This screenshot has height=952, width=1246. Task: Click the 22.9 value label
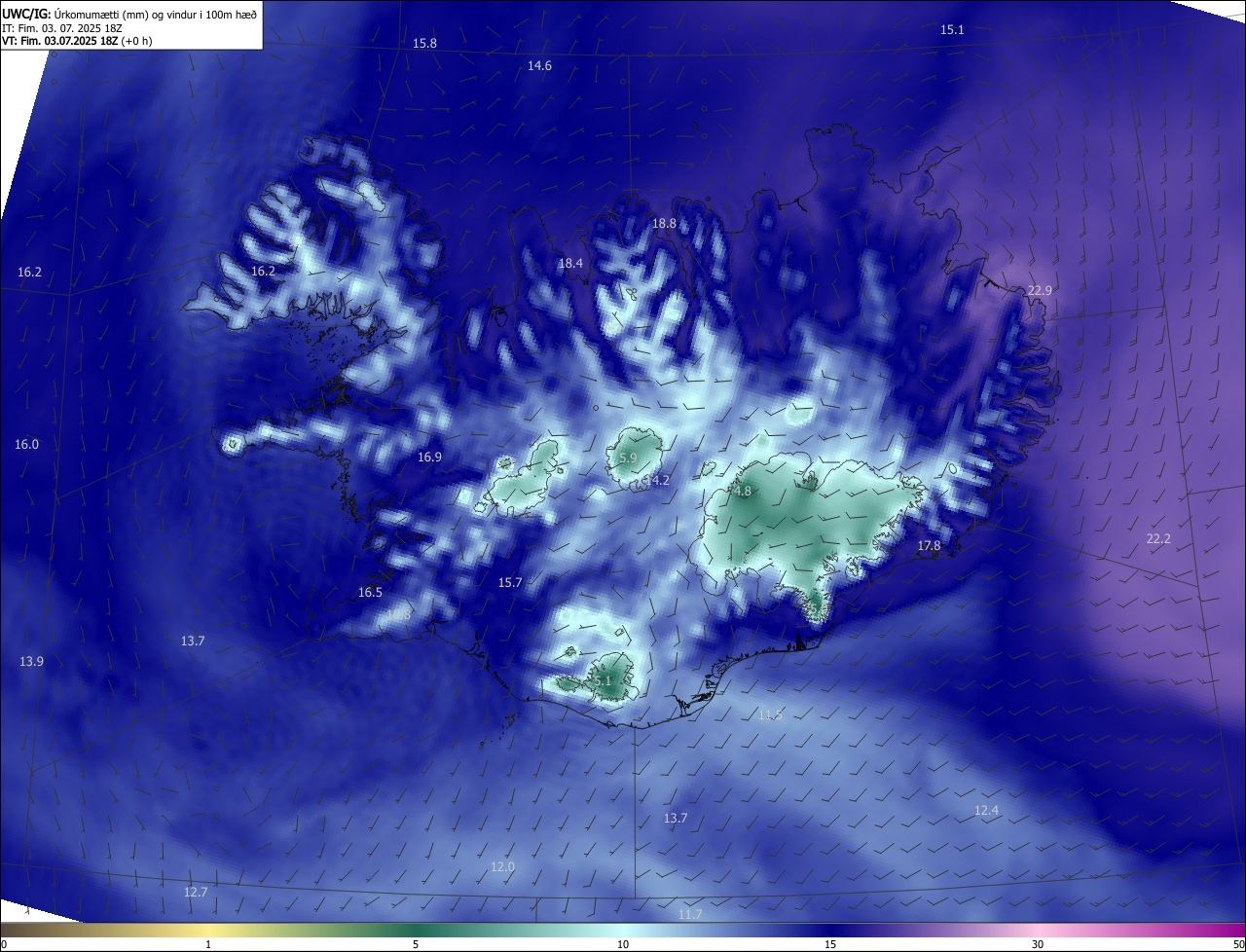tap(1040, 291)
